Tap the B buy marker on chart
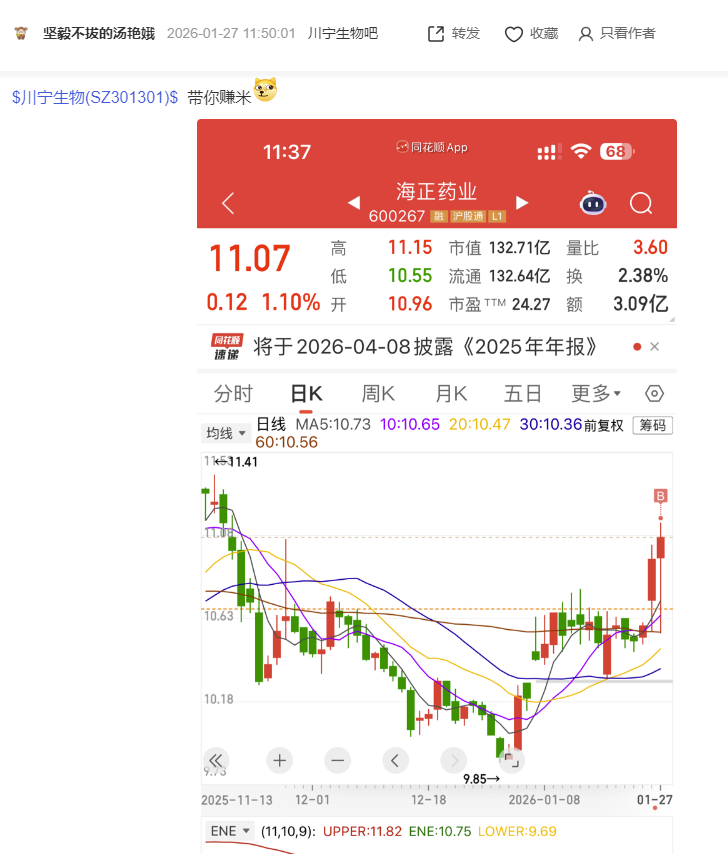 [x=660, y=496]
